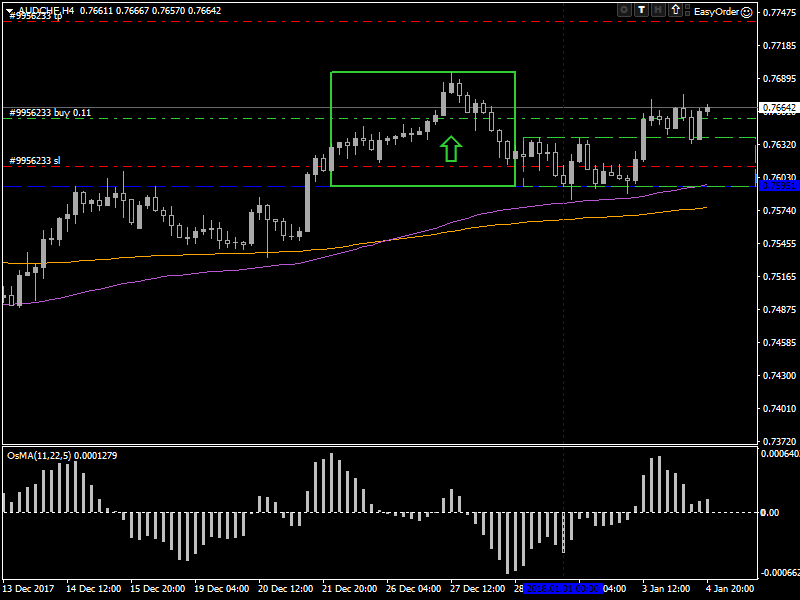Viewport: 800px width, 600px height.
Task: Click the up arrow button in toolbar
Action: [x=676, y=10]
